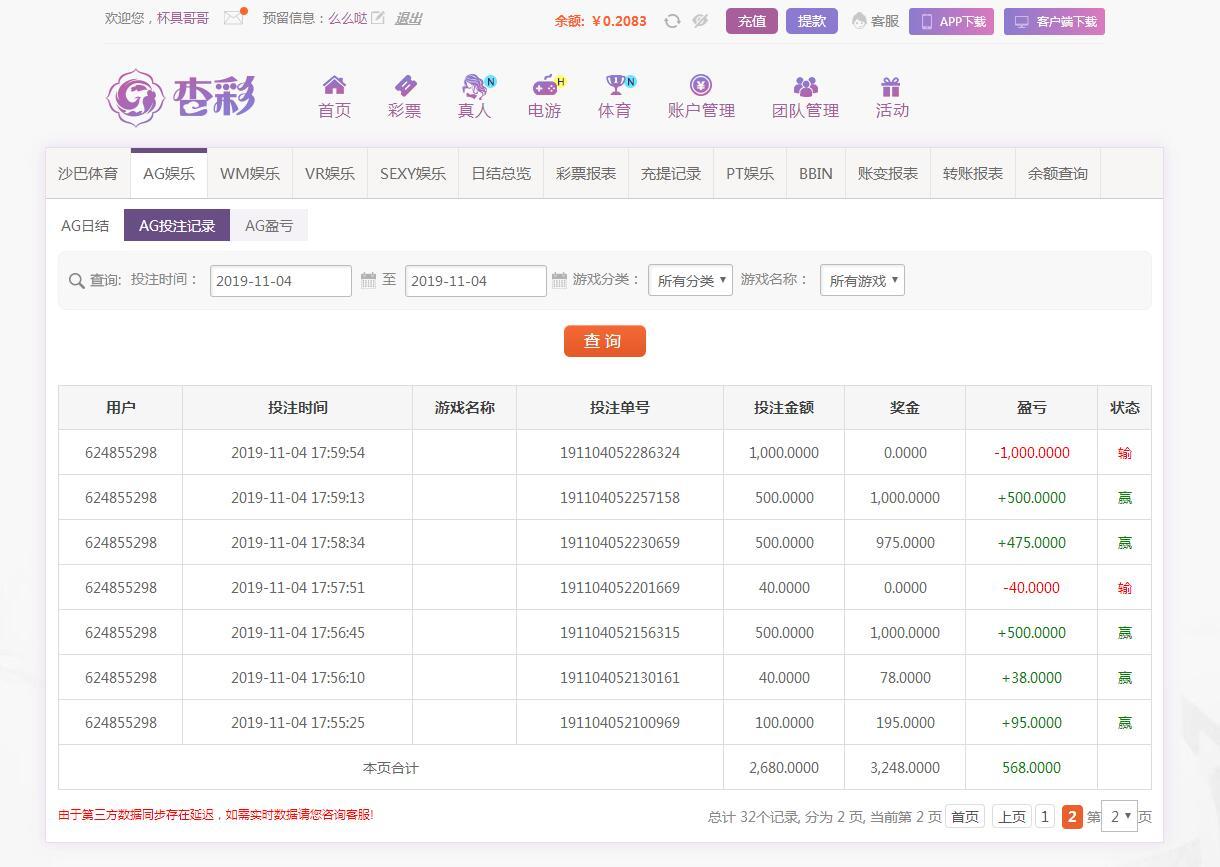
Task: Click the balance ￥0.2083
Action: click(x=620, y=21)
